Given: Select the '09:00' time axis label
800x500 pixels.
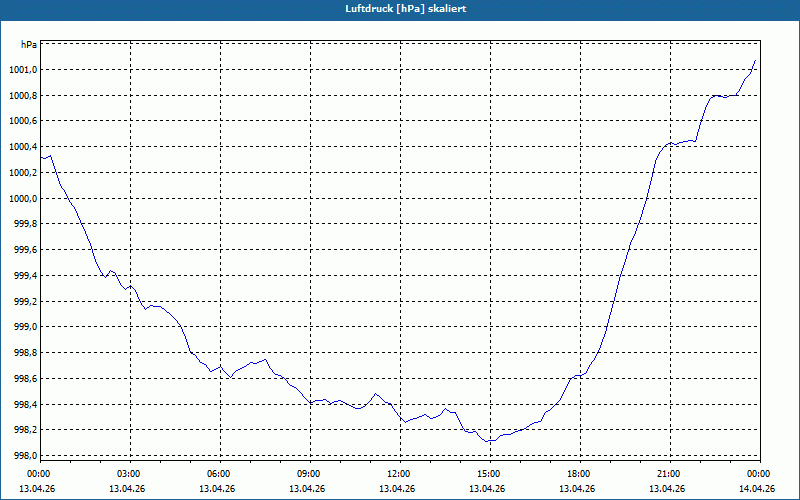Looking at the screenshot, I should click(x=307, y=474).
